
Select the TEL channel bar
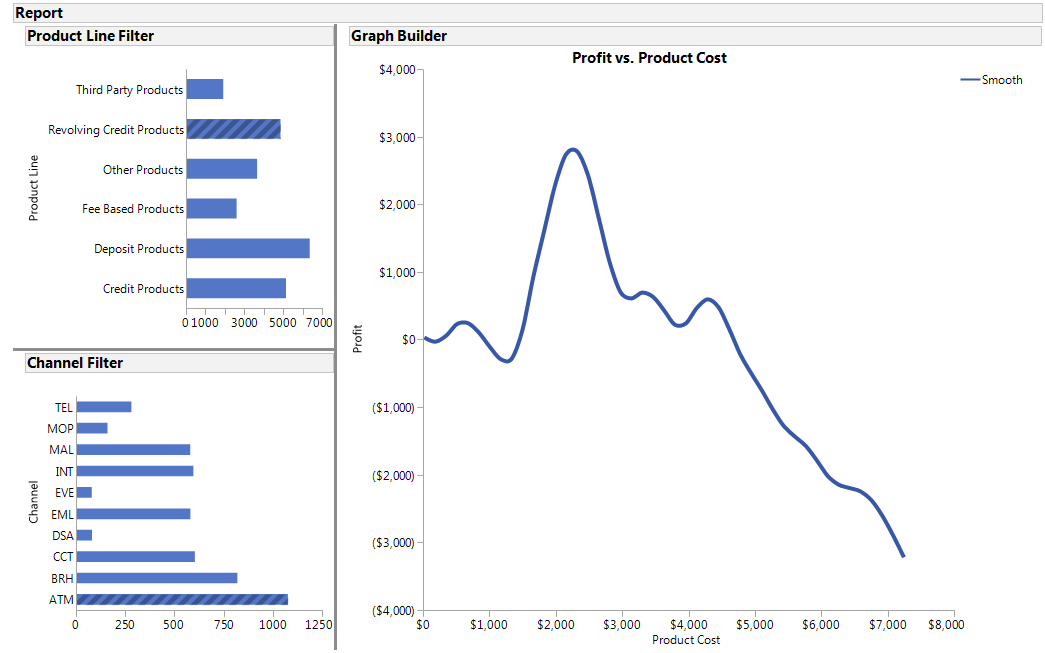tap(105, 406)
